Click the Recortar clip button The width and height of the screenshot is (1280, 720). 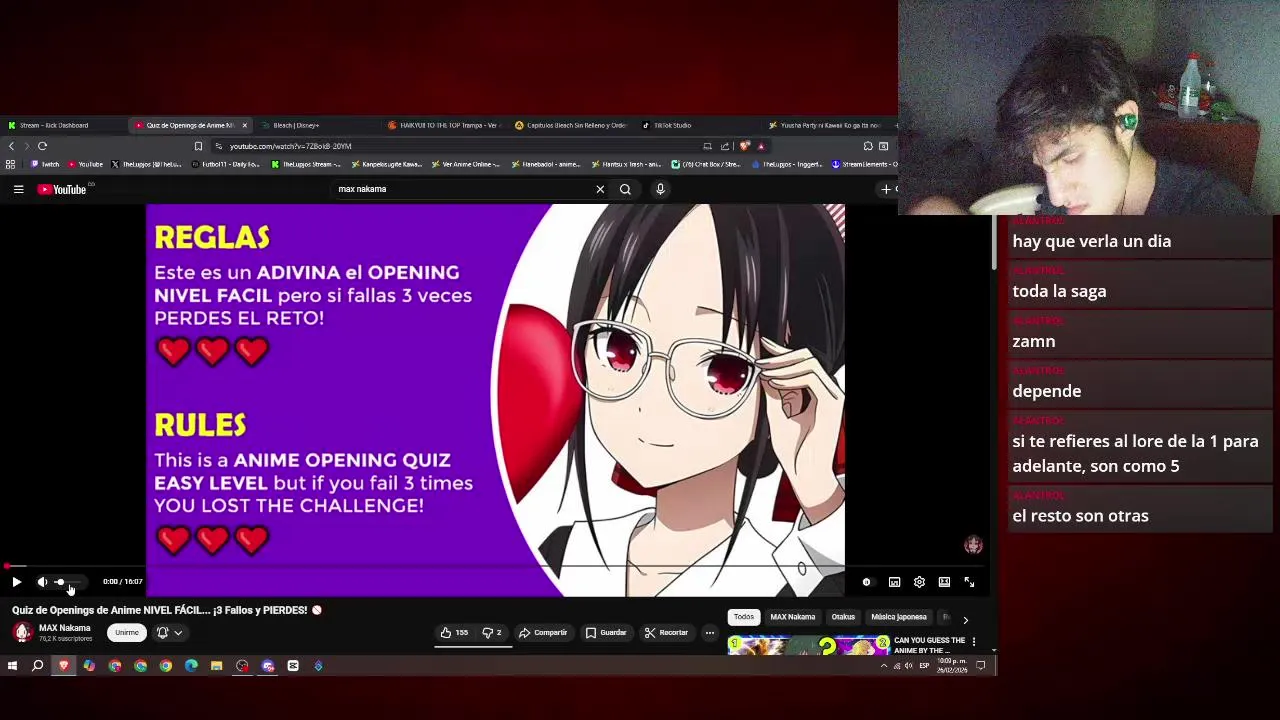coord(666,632)
